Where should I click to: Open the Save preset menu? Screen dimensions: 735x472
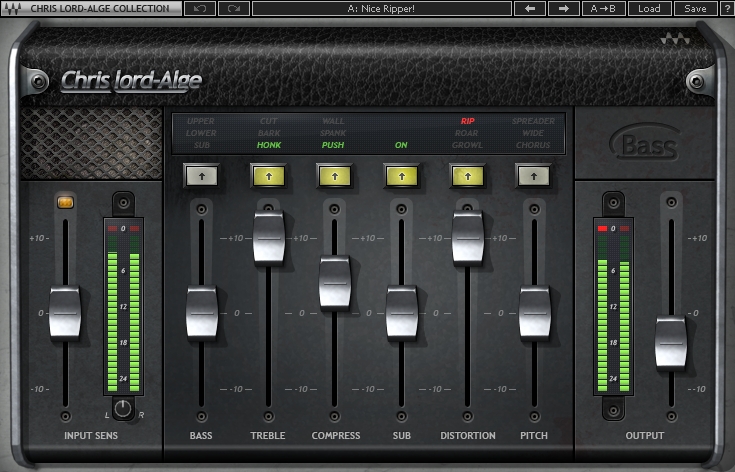695,8
